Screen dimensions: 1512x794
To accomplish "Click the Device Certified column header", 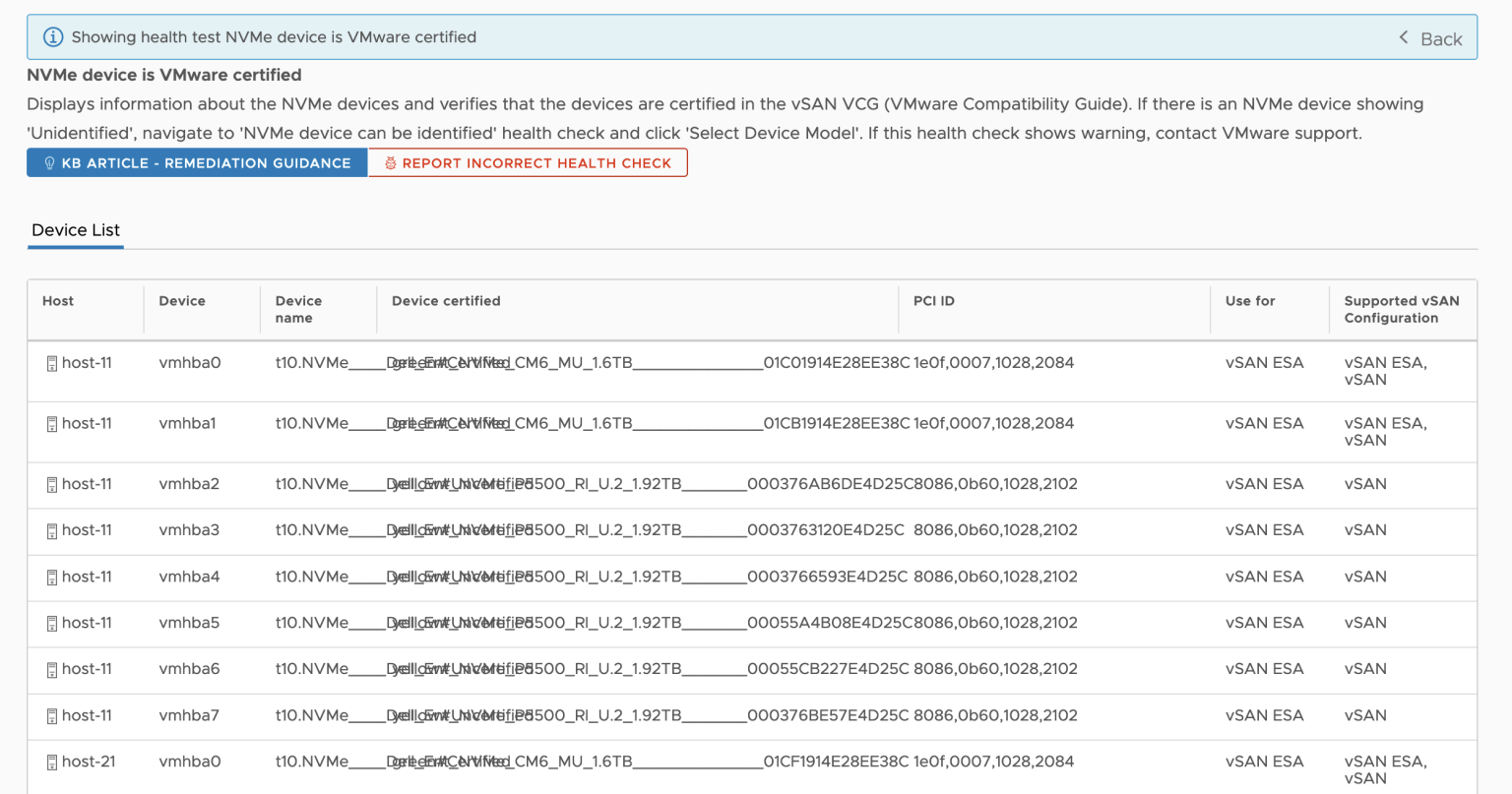I will [446, 301].
